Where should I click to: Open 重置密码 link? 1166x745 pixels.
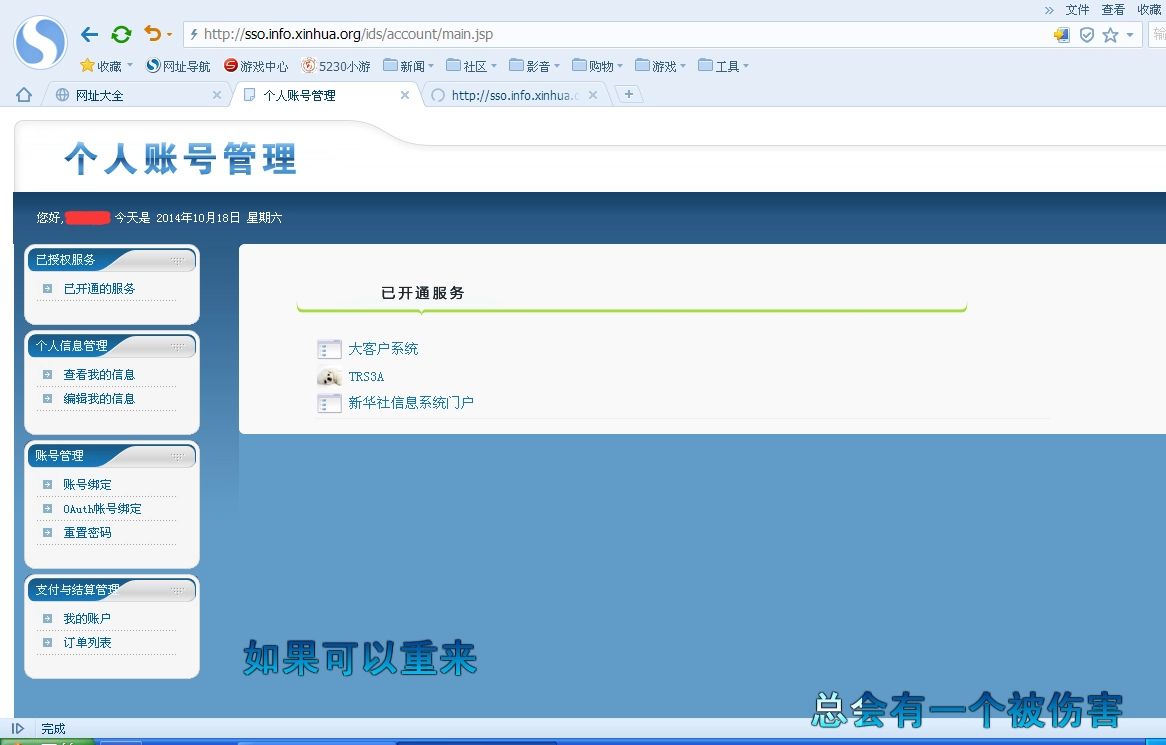pyautogui.click(x=87, y=532)
